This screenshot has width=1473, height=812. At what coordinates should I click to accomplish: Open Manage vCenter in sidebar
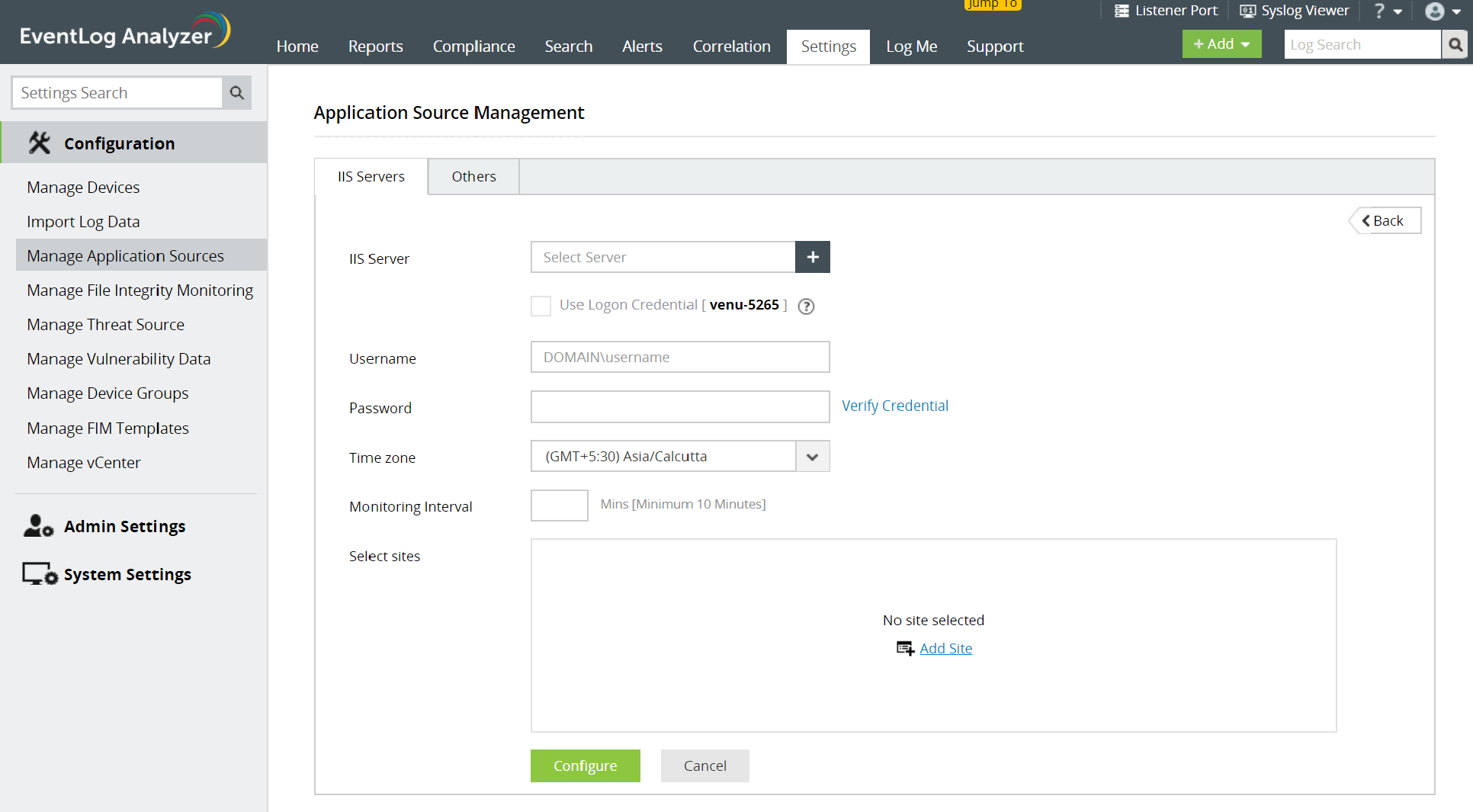[84, 463]
